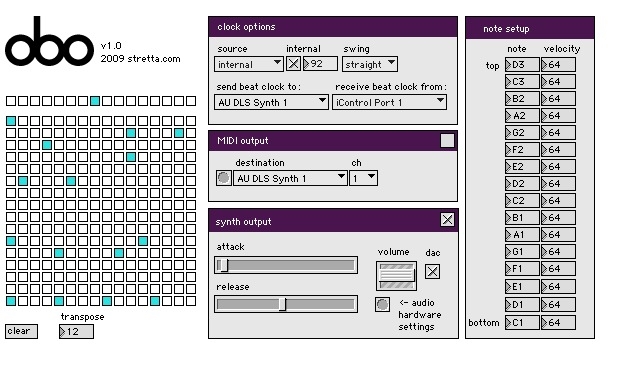Click the clear button
Image resolution: width=617 pixels, height=367 pixels.
21,331
